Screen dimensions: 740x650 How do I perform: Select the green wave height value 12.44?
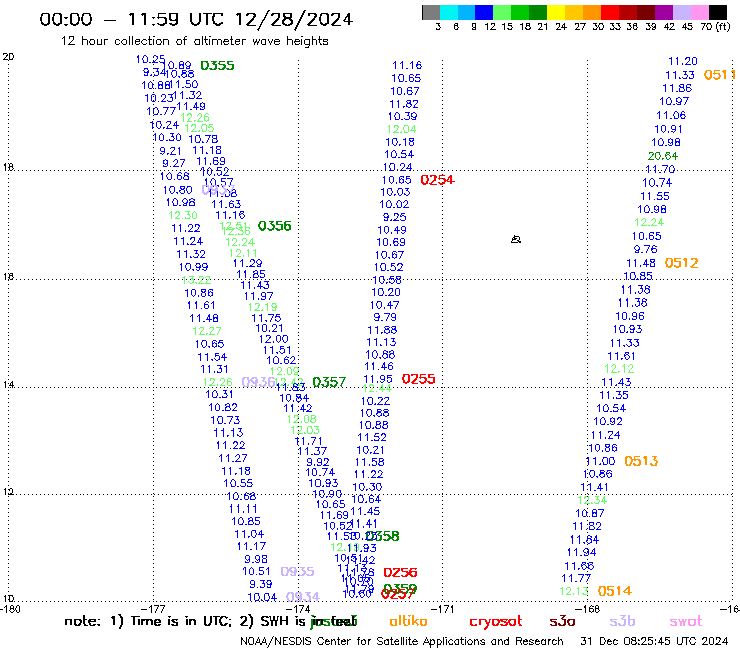click(x=377, y=388)
